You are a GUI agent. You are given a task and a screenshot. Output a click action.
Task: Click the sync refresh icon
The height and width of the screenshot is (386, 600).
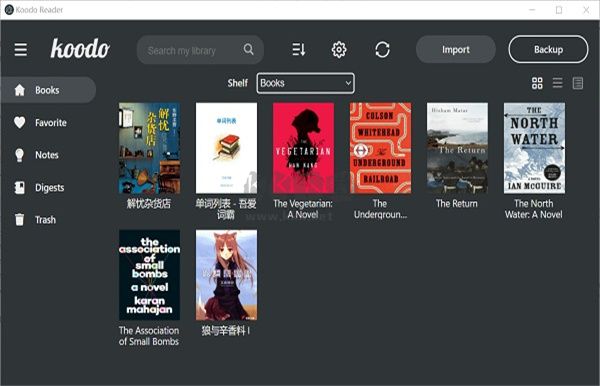click(382, 50)
